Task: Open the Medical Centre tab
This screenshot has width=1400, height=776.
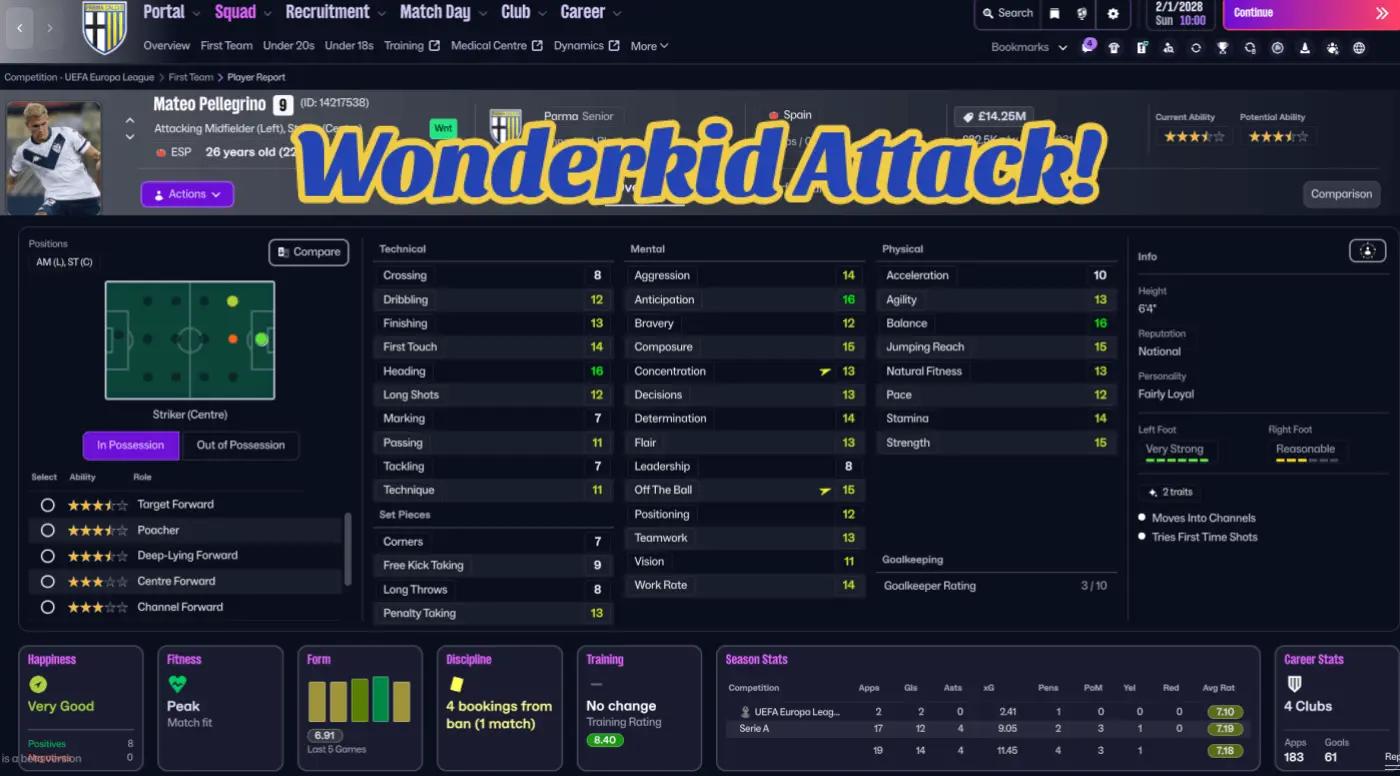Action: pyautogui.click(x=497, y=46)
